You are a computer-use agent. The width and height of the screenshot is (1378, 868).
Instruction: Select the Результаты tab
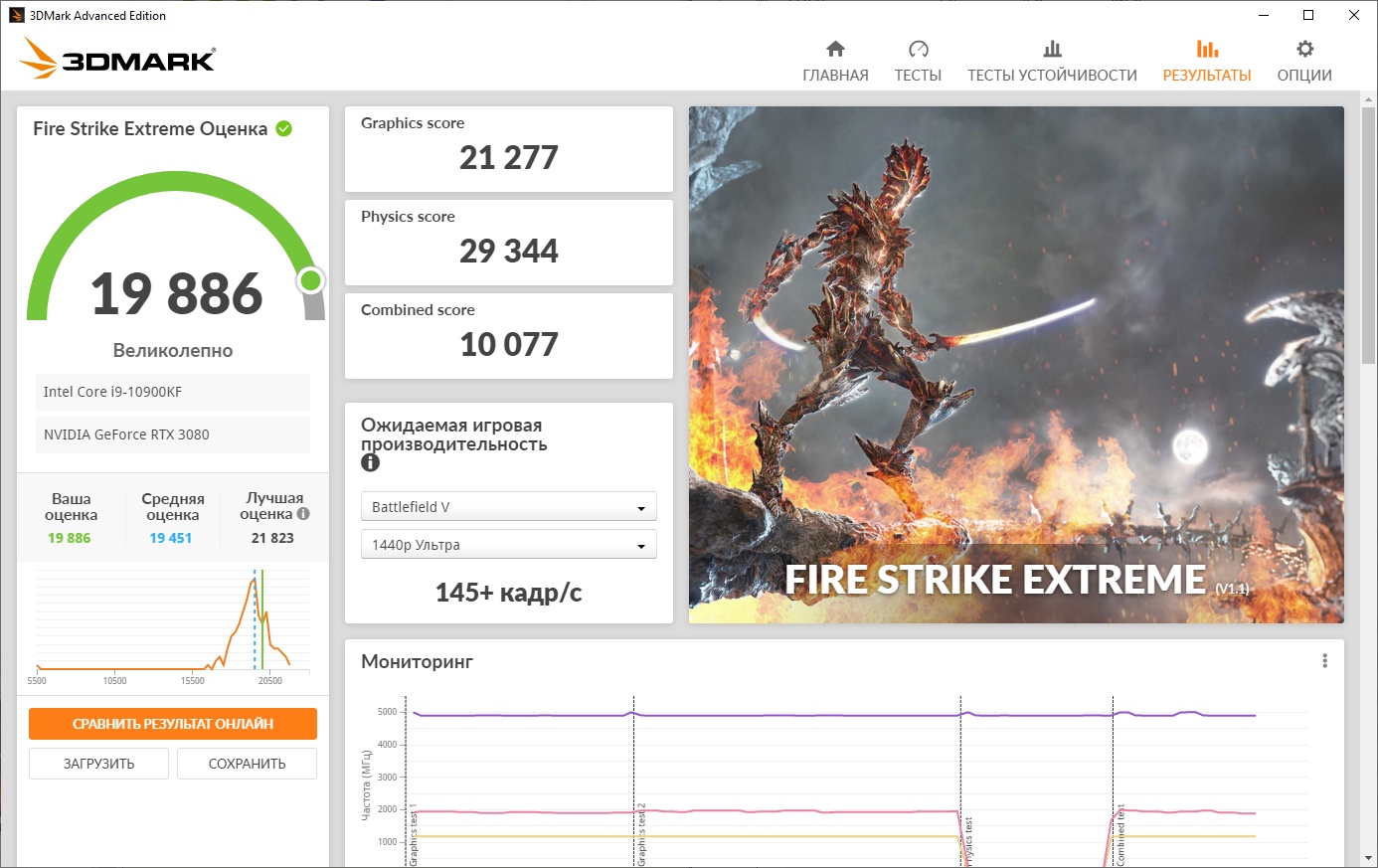click(x=1207, y=62)
